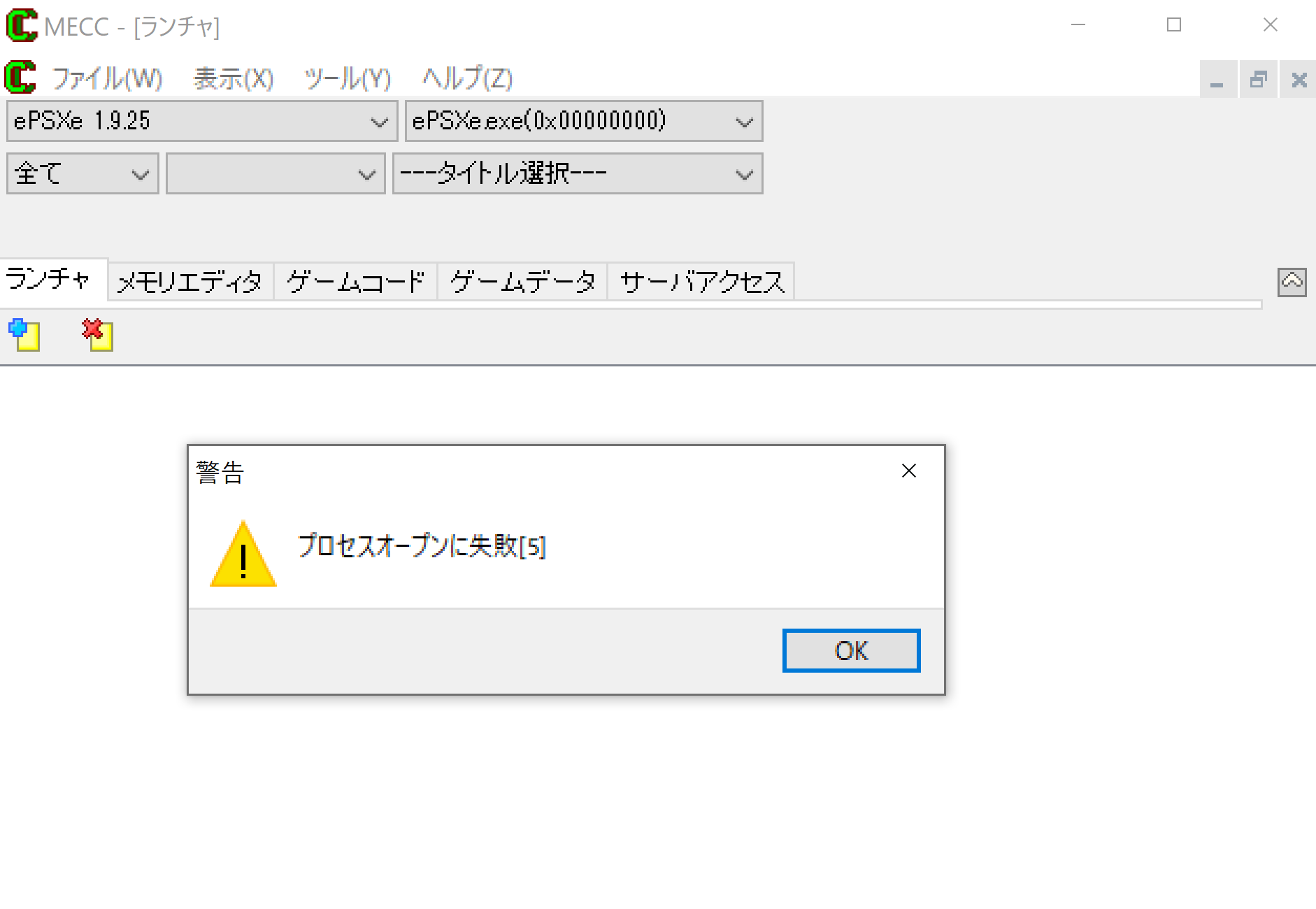Click the MECC logo in the title bar

[22, 26]
